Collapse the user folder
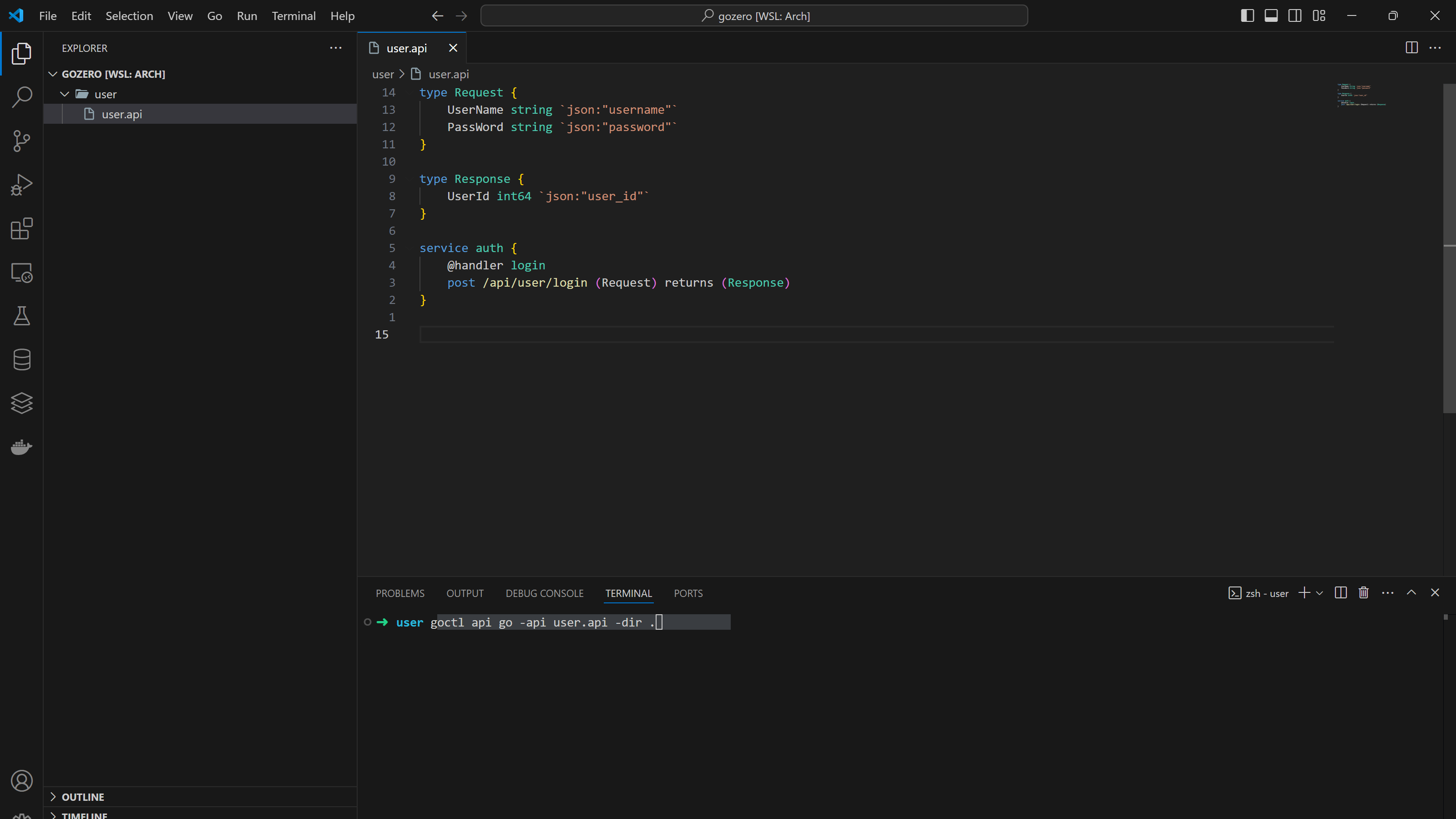The height and width of the screenshot is (819, 1456). [65, 94]
